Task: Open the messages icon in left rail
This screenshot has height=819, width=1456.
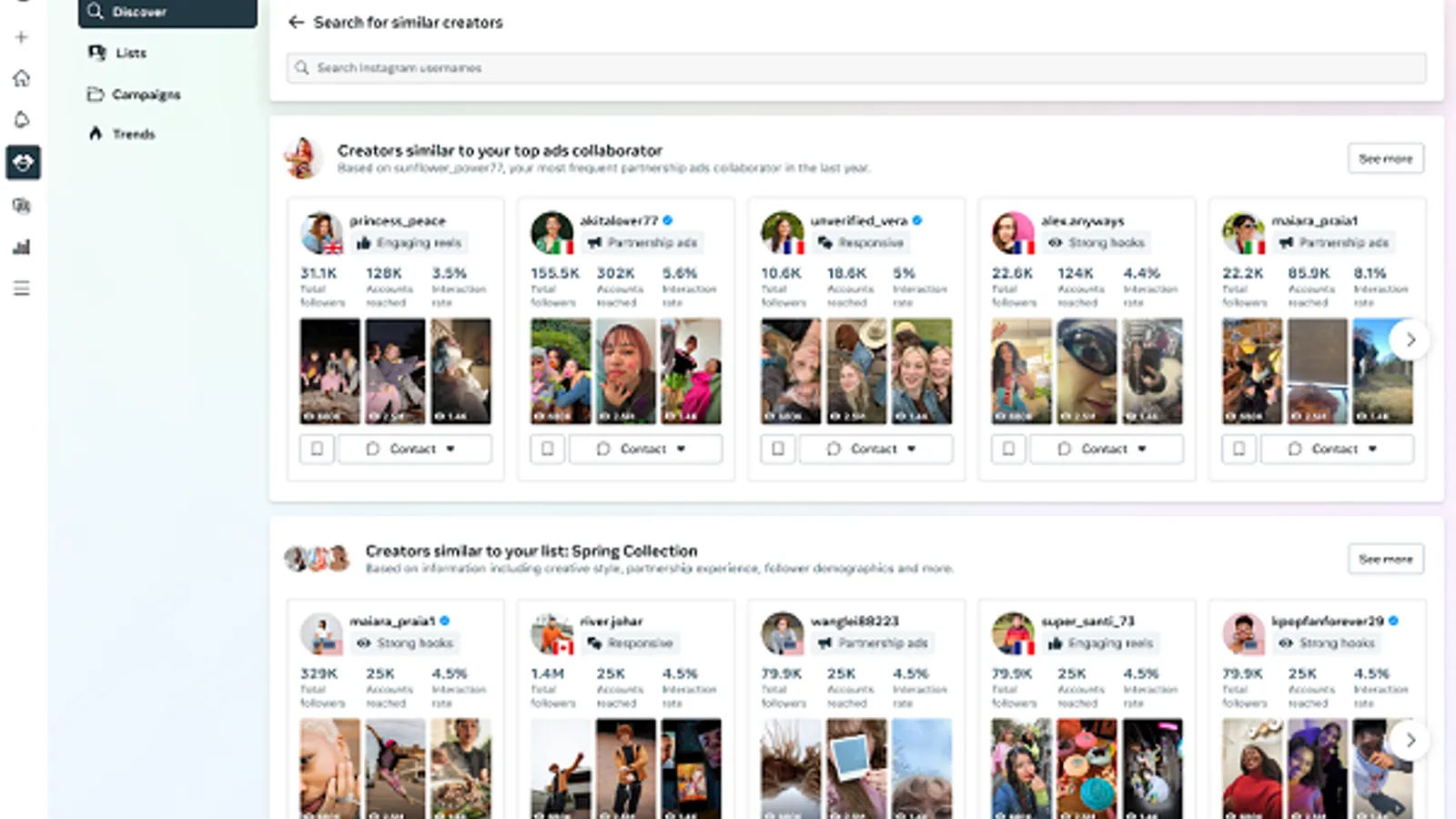Action: coord(22,206)
